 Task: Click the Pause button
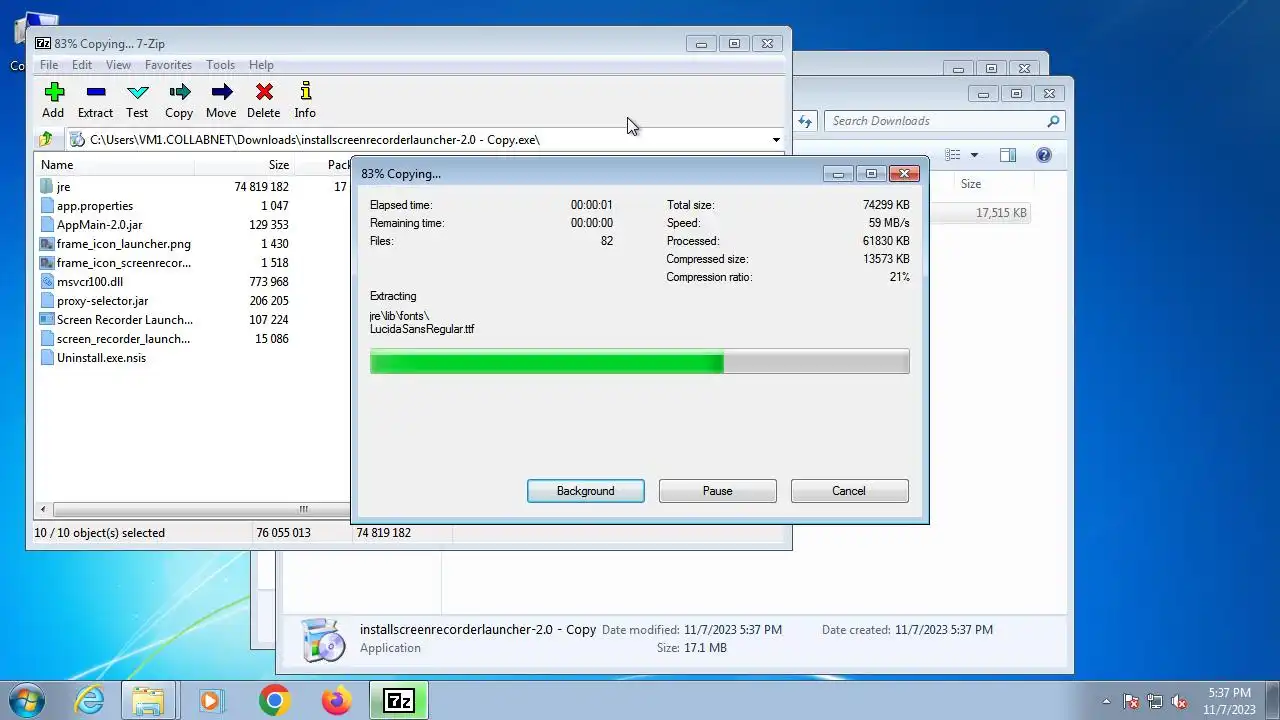718,491
